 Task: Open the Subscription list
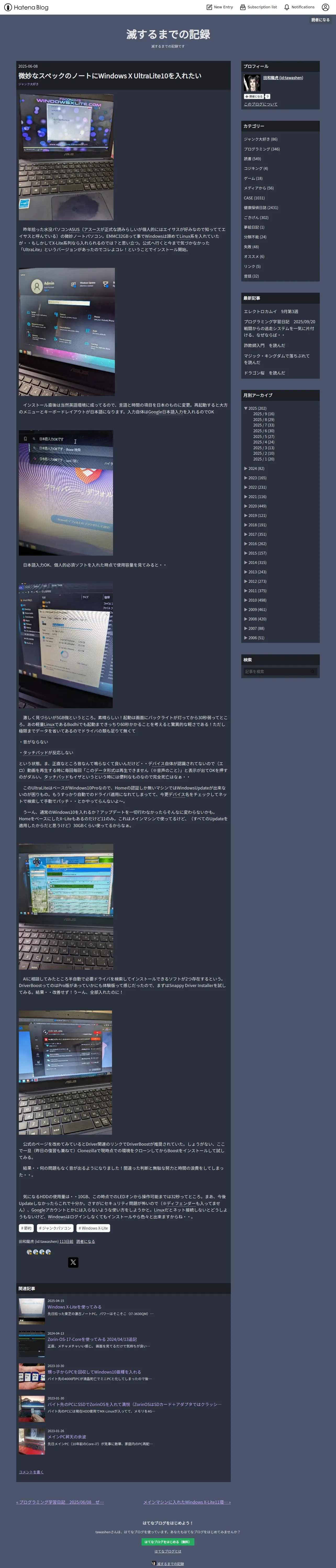click(259, 7)
